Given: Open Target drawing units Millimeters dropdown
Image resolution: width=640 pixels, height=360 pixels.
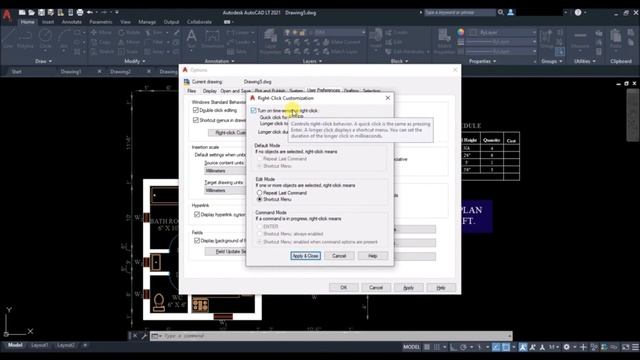Looking at the screenshot, I should (225, 190).
